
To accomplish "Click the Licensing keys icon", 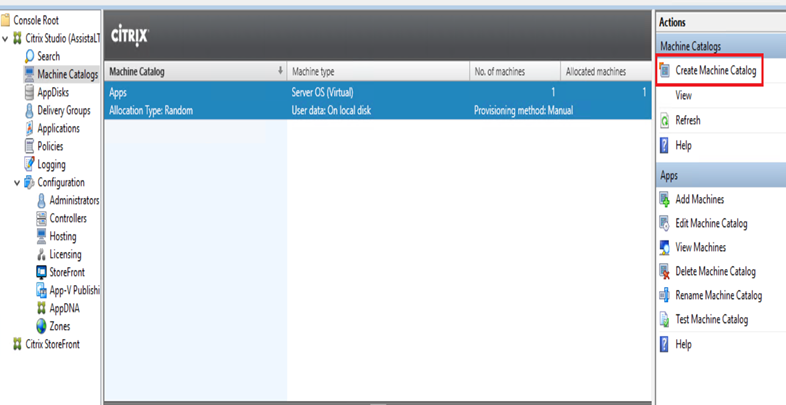I will [x=42, y=255].
